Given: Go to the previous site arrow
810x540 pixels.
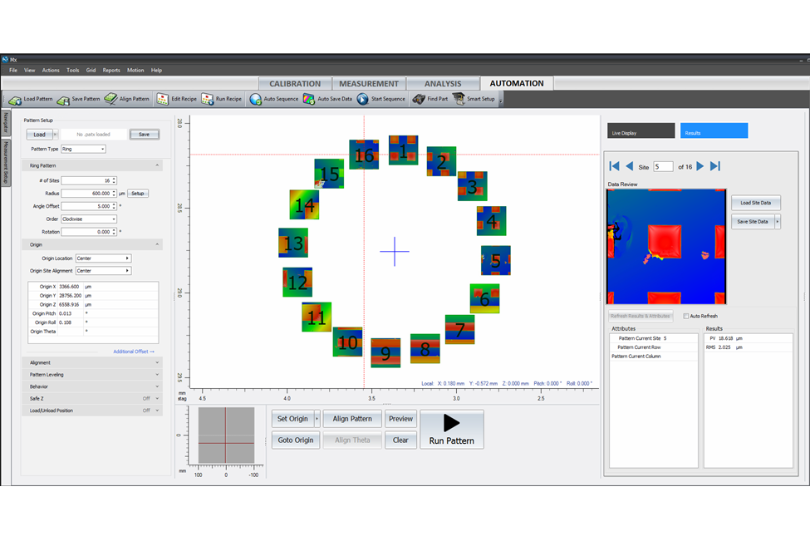Looking at the screenshot, I should 629,166.
